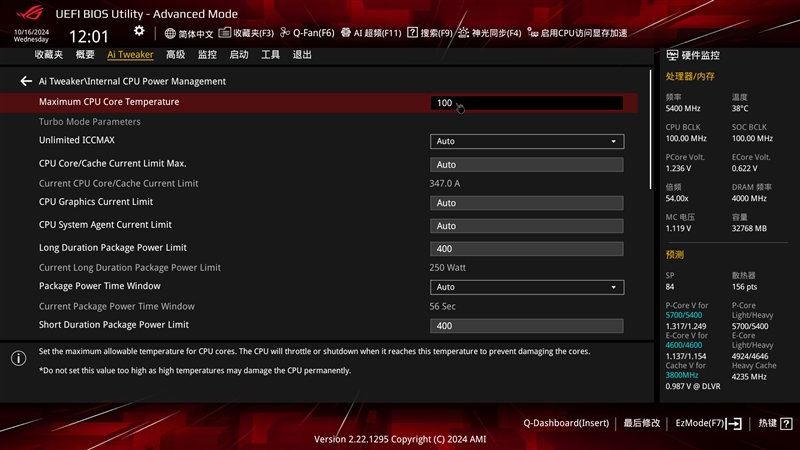Expand the Package Power Time Window dropdown

coord(527,287)
